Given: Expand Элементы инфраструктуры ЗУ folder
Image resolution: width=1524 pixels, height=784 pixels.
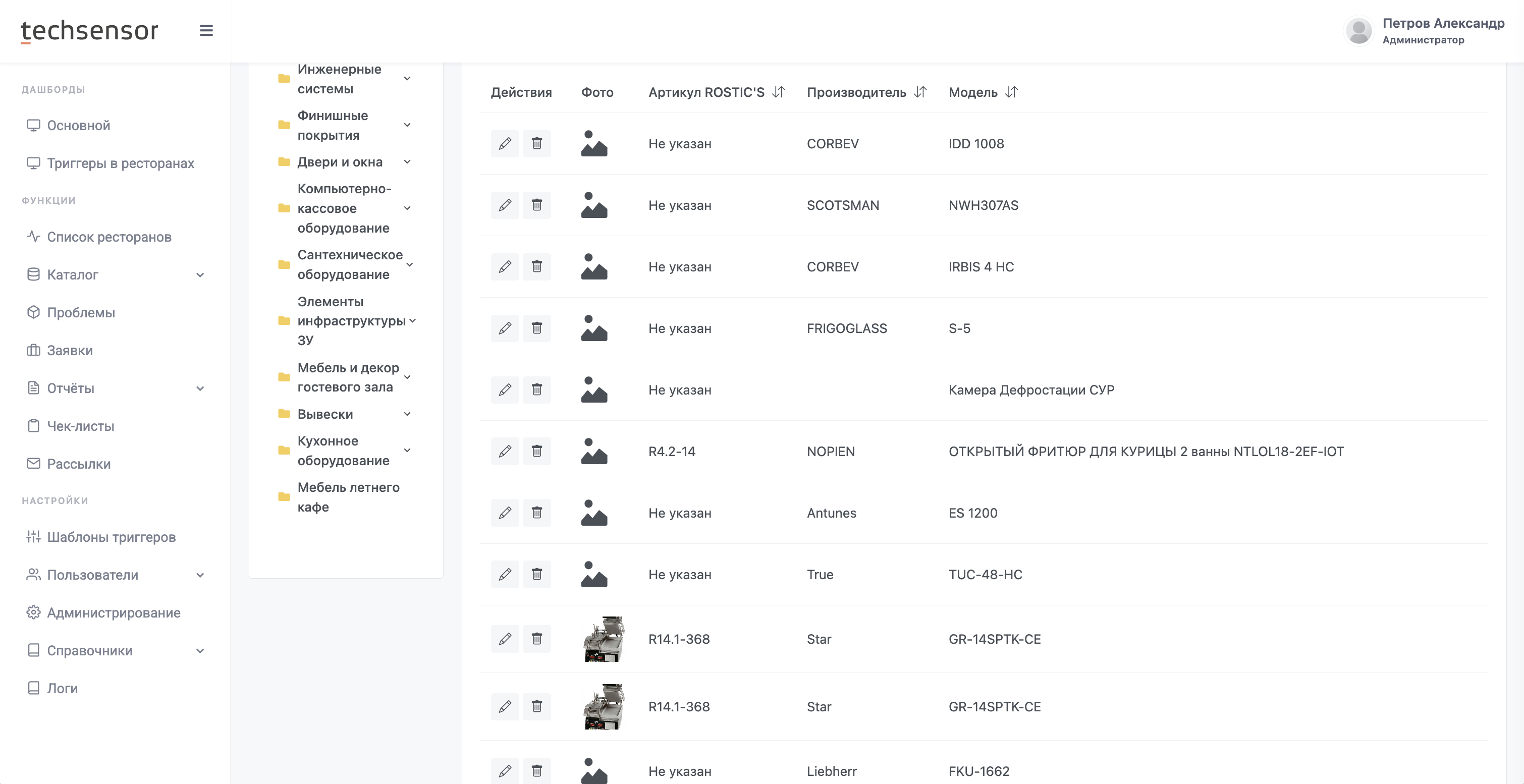Looking at the screenshot, I should pyautogui.click(x=412, y=321).
